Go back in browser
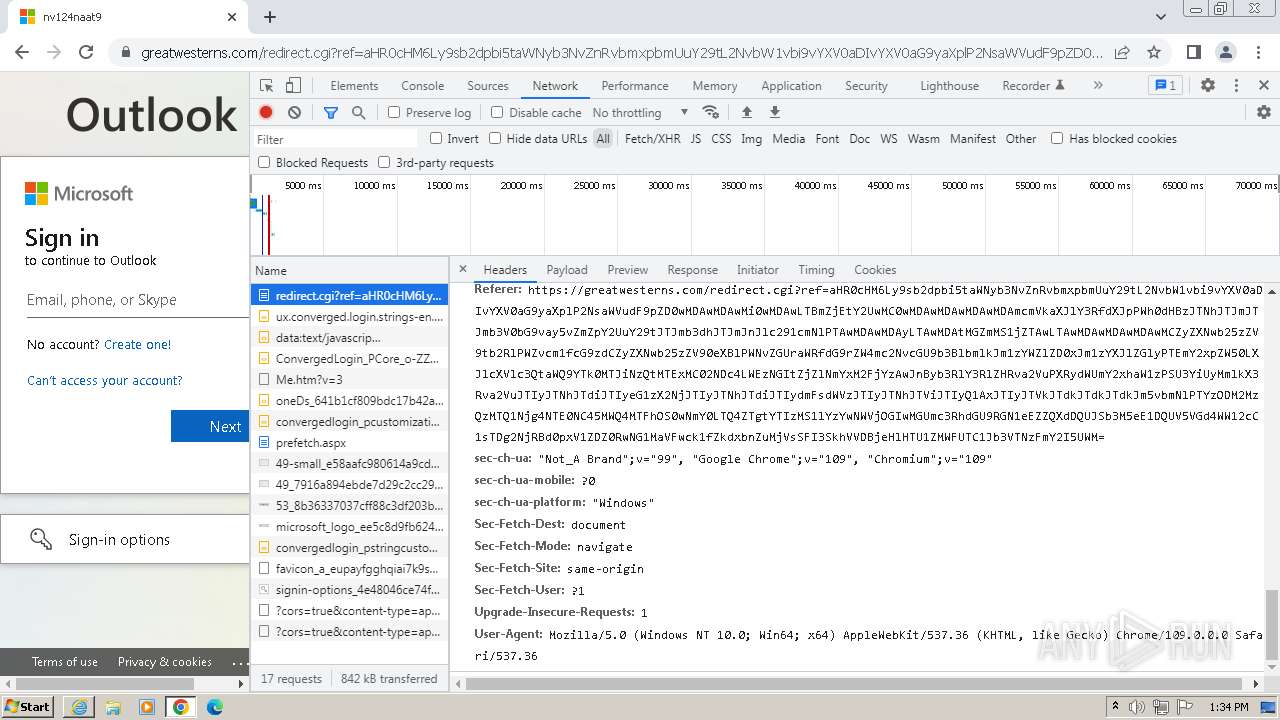Image resolution: width=1280 pixels, height=720 pixels. point(22,53)
